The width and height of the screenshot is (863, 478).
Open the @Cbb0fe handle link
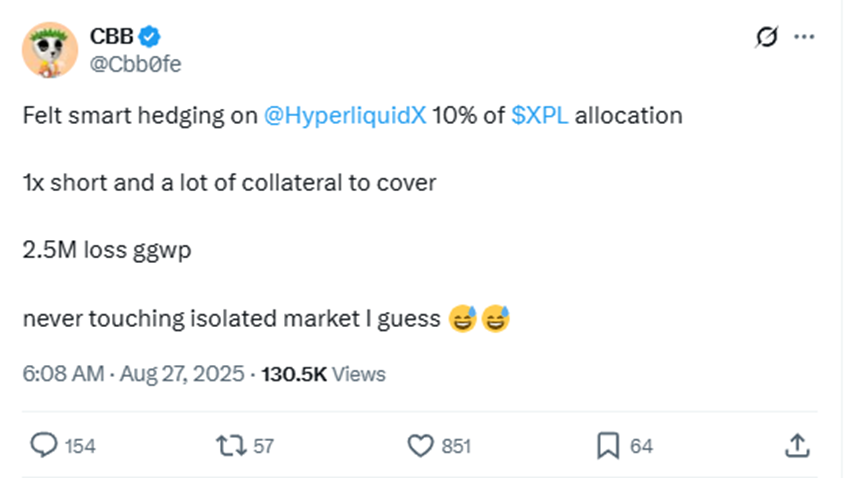136,64
